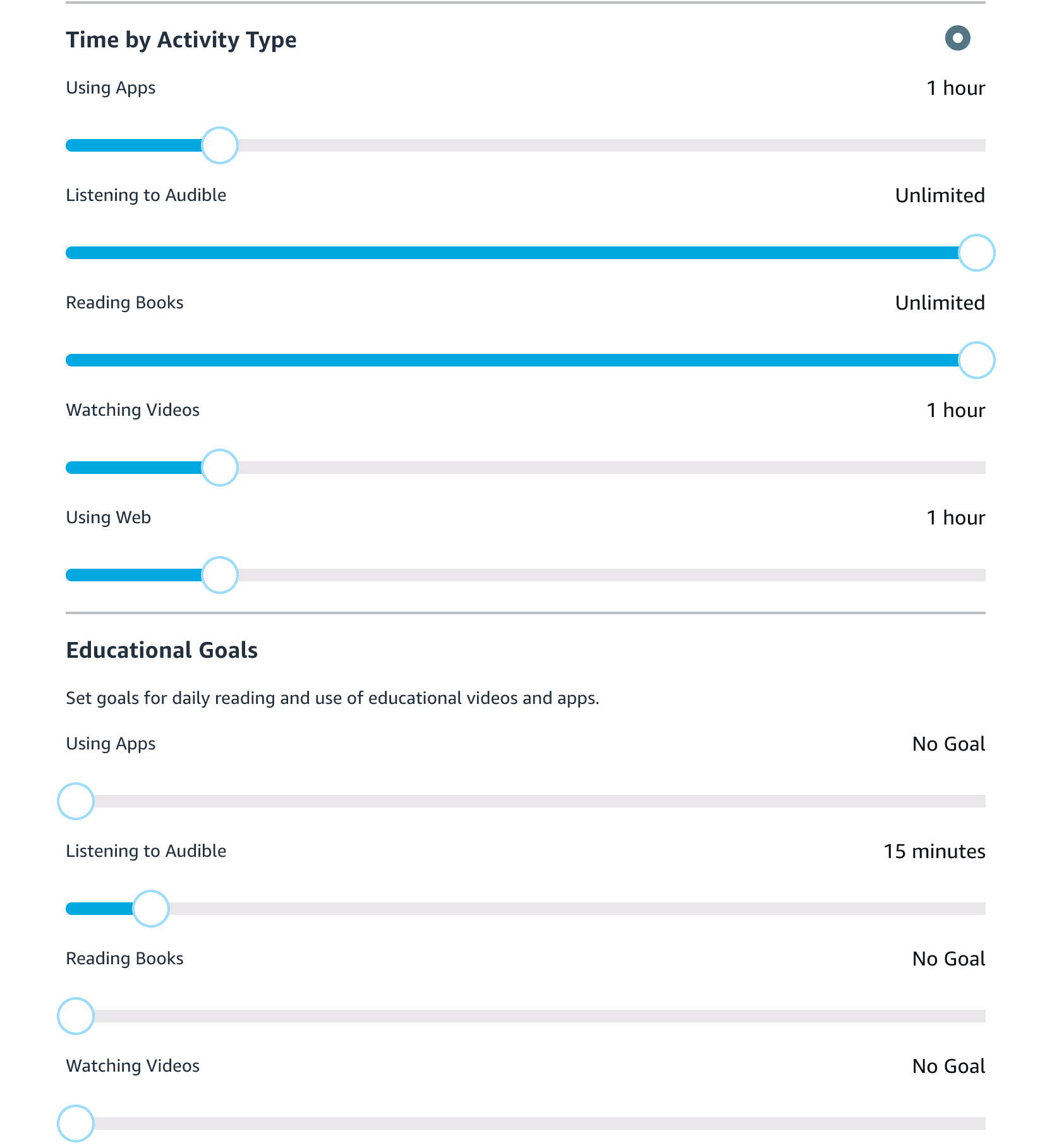Change the Watching Videos 1 hour slider
Screen dimensions: 1064x1145
(219, 468)
